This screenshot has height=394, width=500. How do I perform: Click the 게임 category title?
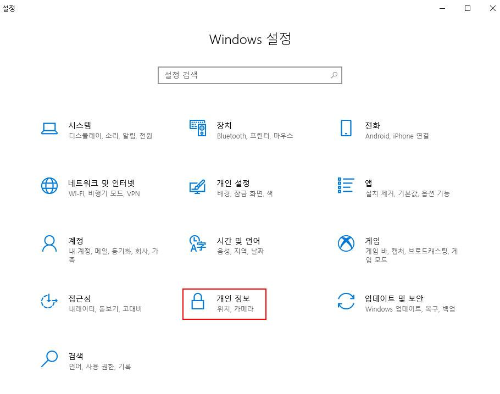372,241
